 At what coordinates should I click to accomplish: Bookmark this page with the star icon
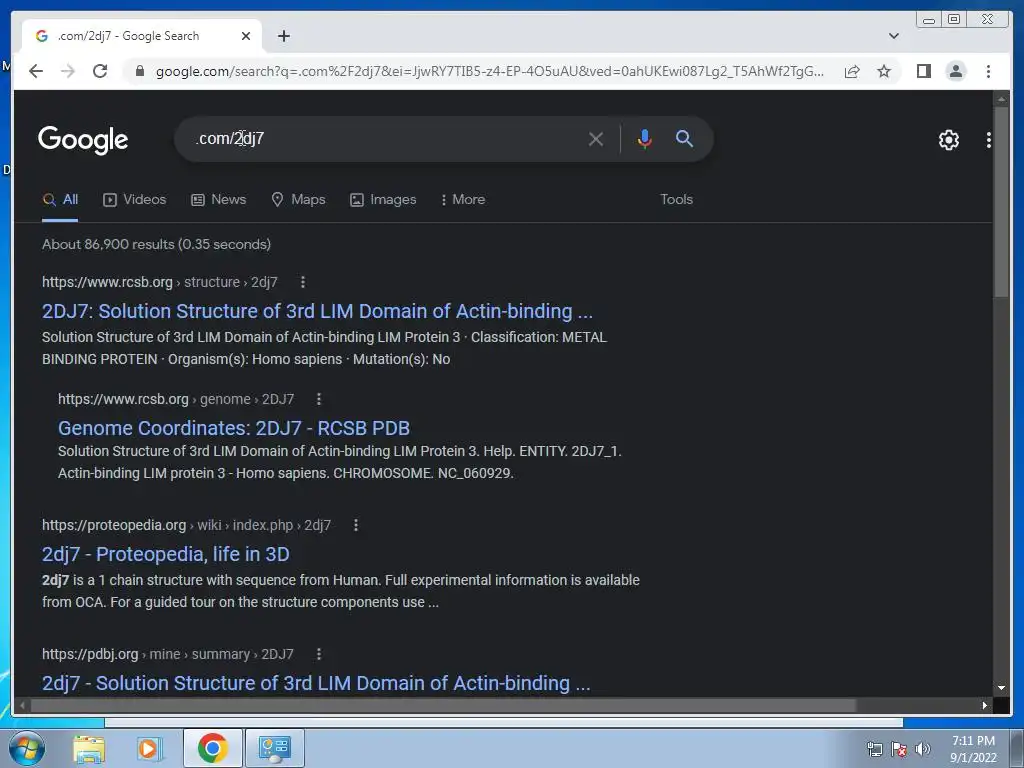point(884,71)
